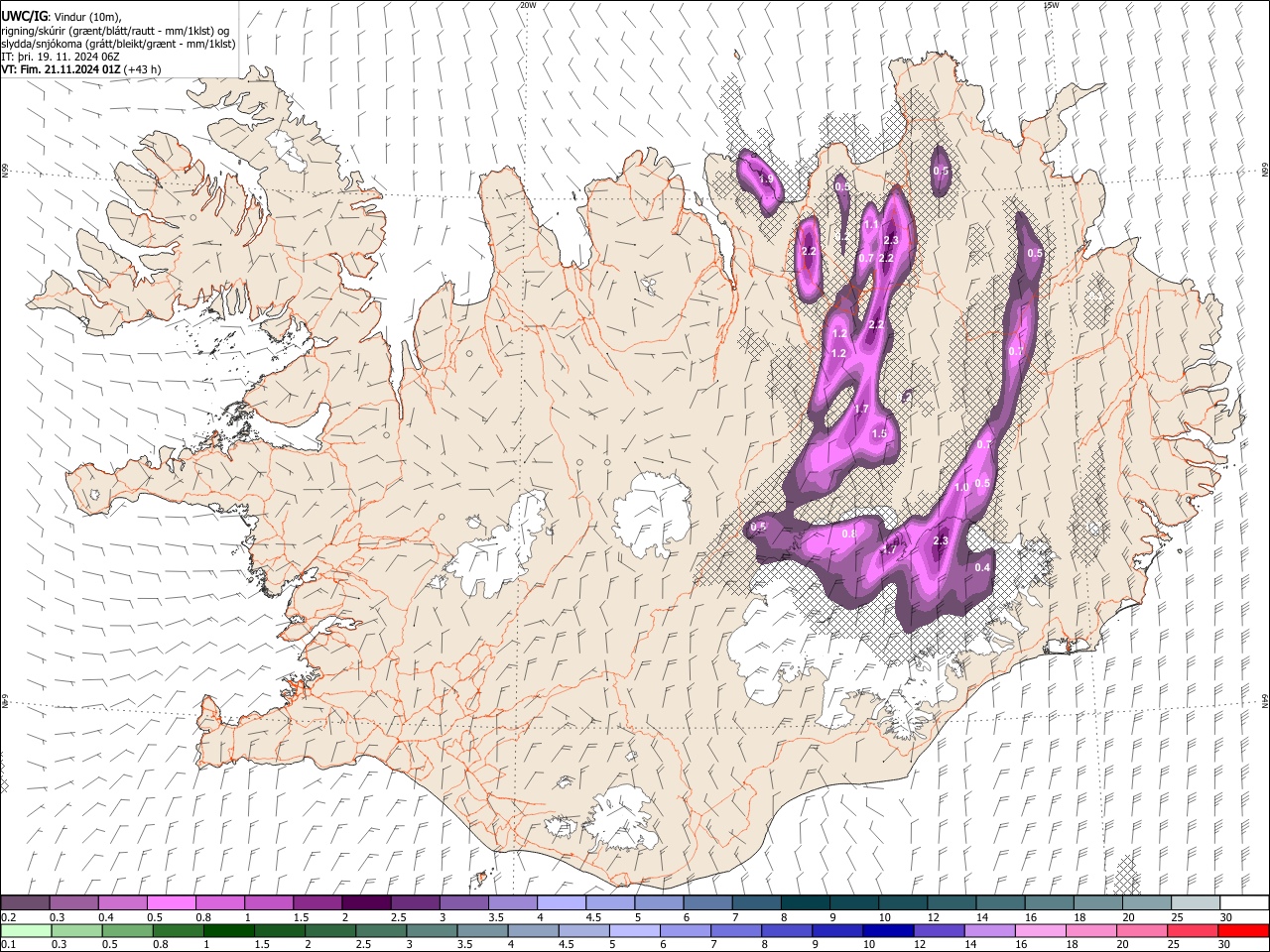Click the 'VT: Fim. 21.11.2024 01Z (+43 h)' line
The width and height of the screenshot is (1270, 952).
[81, 69]
